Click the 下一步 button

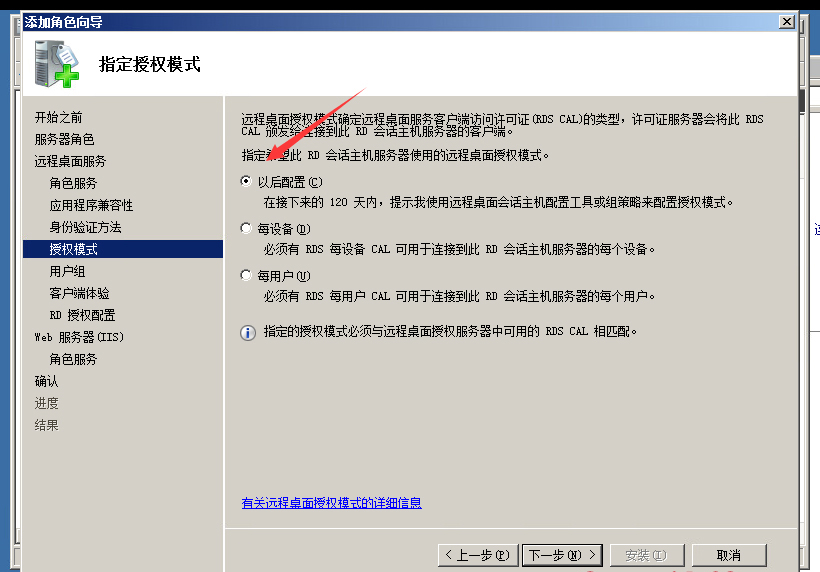[x=562, y=555]
